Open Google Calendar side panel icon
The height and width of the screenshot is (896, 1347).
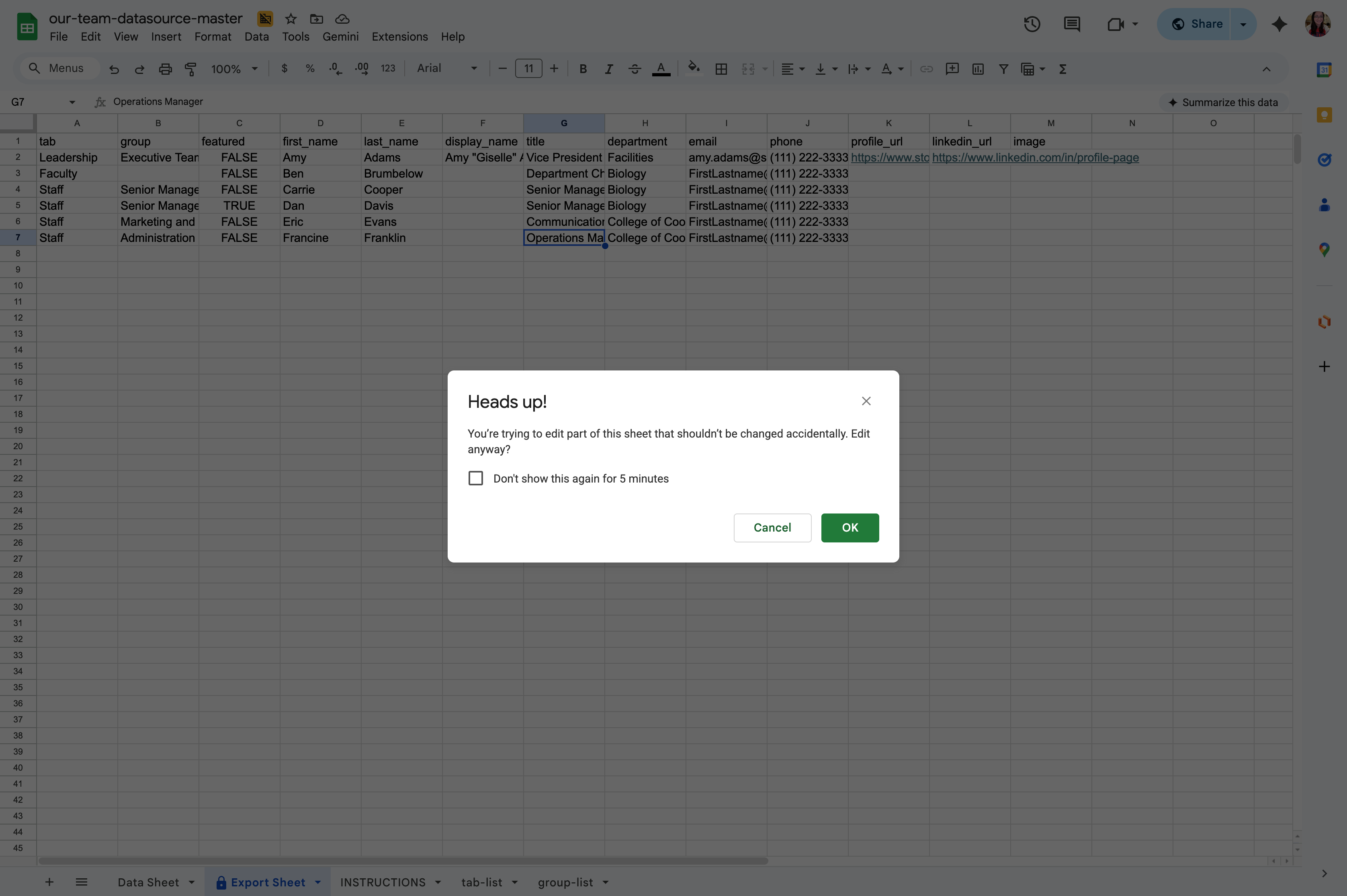click(1324, 70)
